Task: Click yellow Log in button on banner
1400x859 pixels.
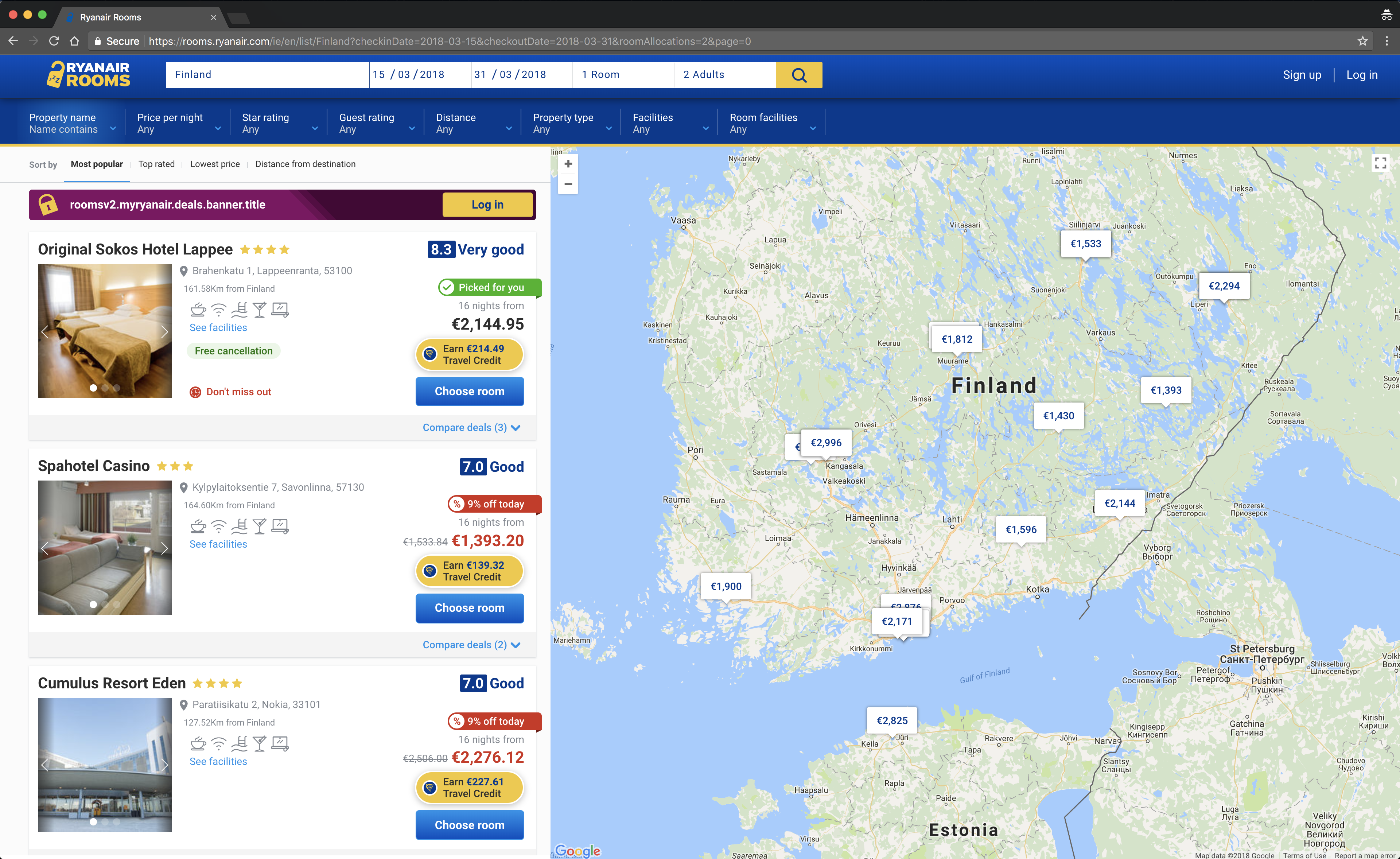Action: point(487,205)
